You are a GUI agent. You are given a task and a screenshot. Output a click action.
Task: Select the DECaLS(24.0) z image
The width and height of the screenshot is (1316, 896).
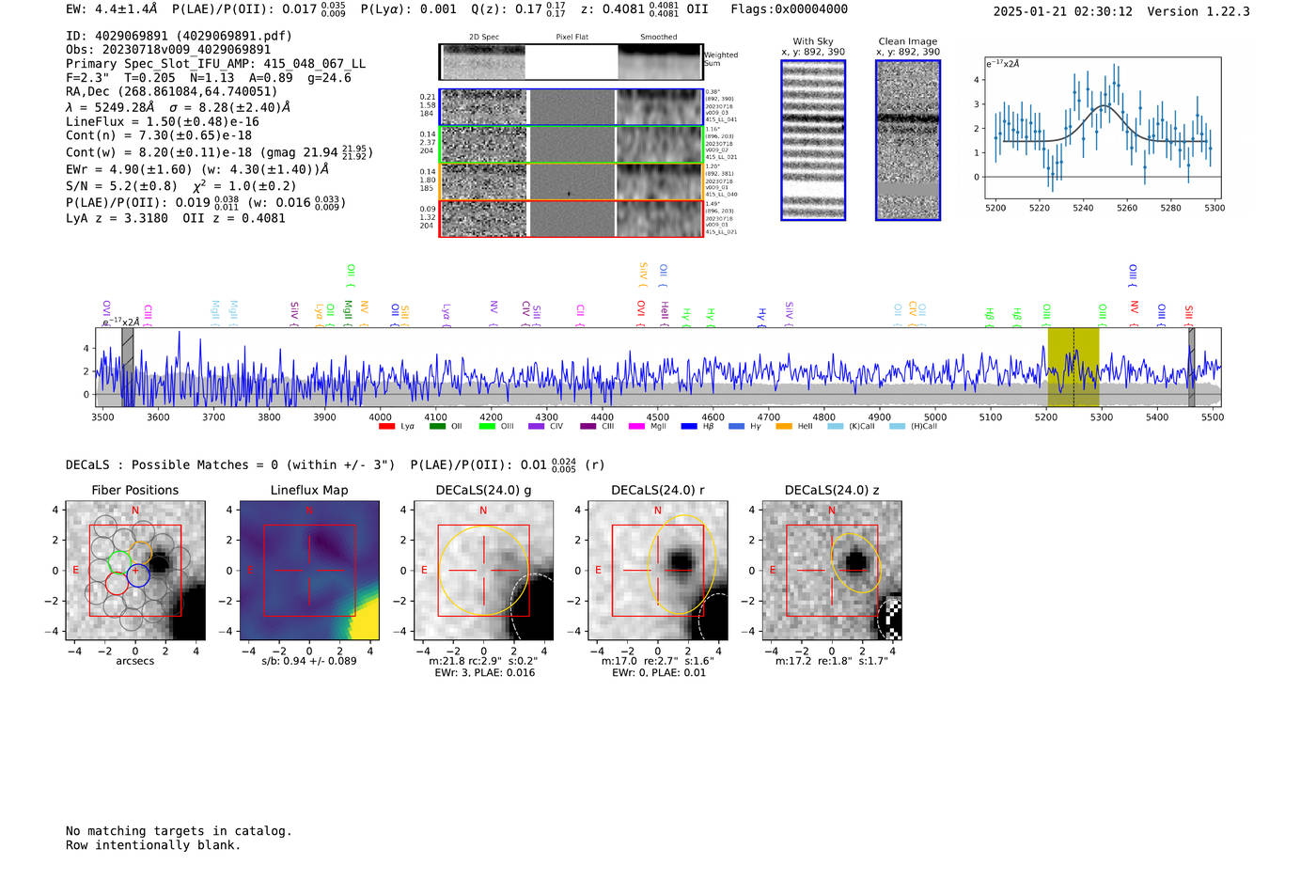tap(832, 571)
